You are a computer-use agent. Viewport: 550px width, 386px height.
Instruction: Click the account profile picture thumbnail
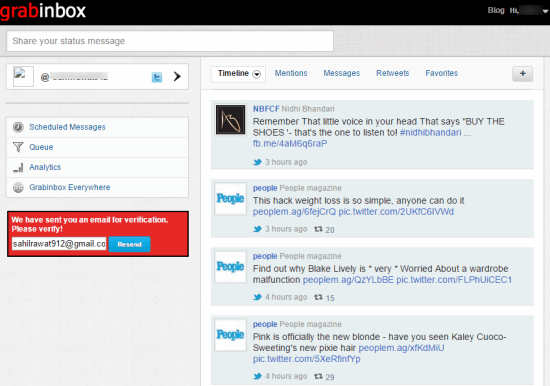[x=23, y=76]
